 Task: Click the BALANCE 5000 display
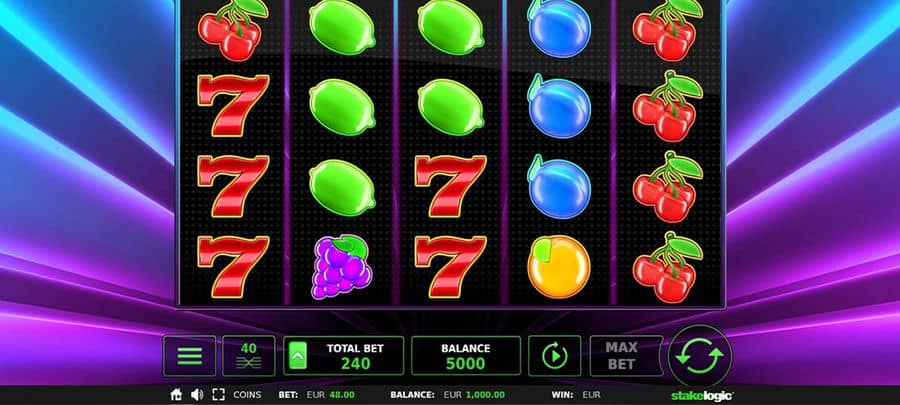click(466, 356)
